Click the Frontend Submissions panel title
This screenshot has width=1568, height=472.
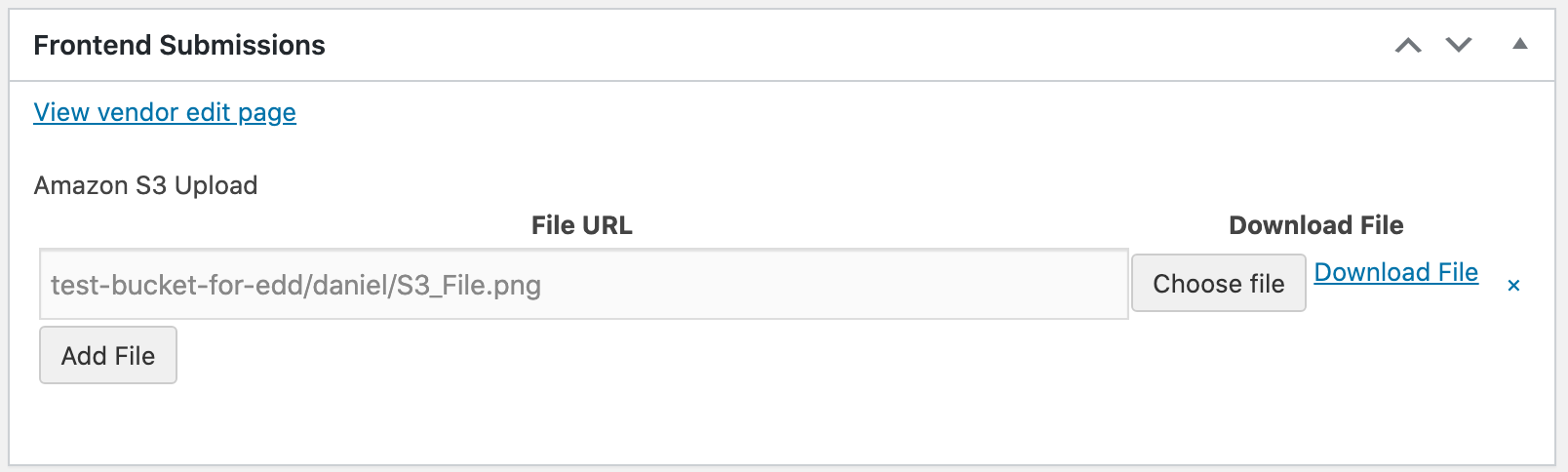(x=179, y=45)
